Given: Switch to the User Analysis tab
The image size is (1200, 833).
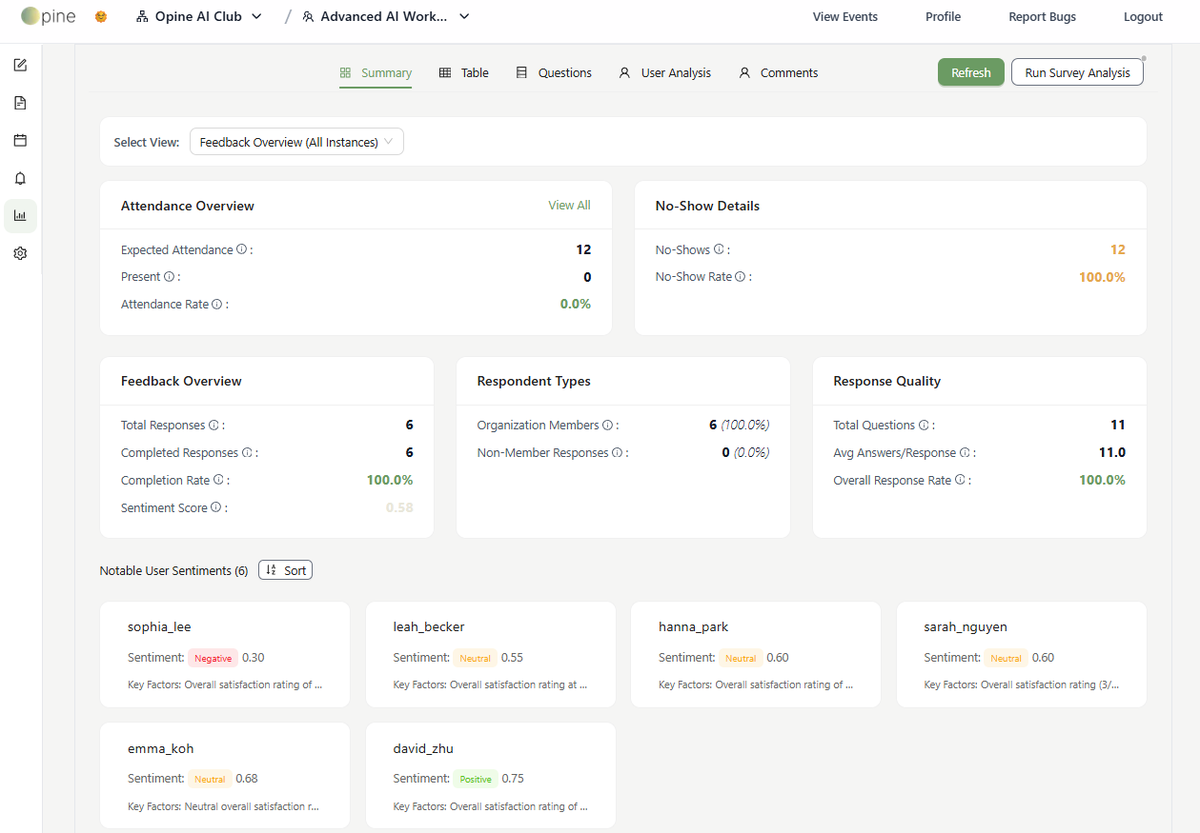Looking at the screenshot, I should click(665, 73).
